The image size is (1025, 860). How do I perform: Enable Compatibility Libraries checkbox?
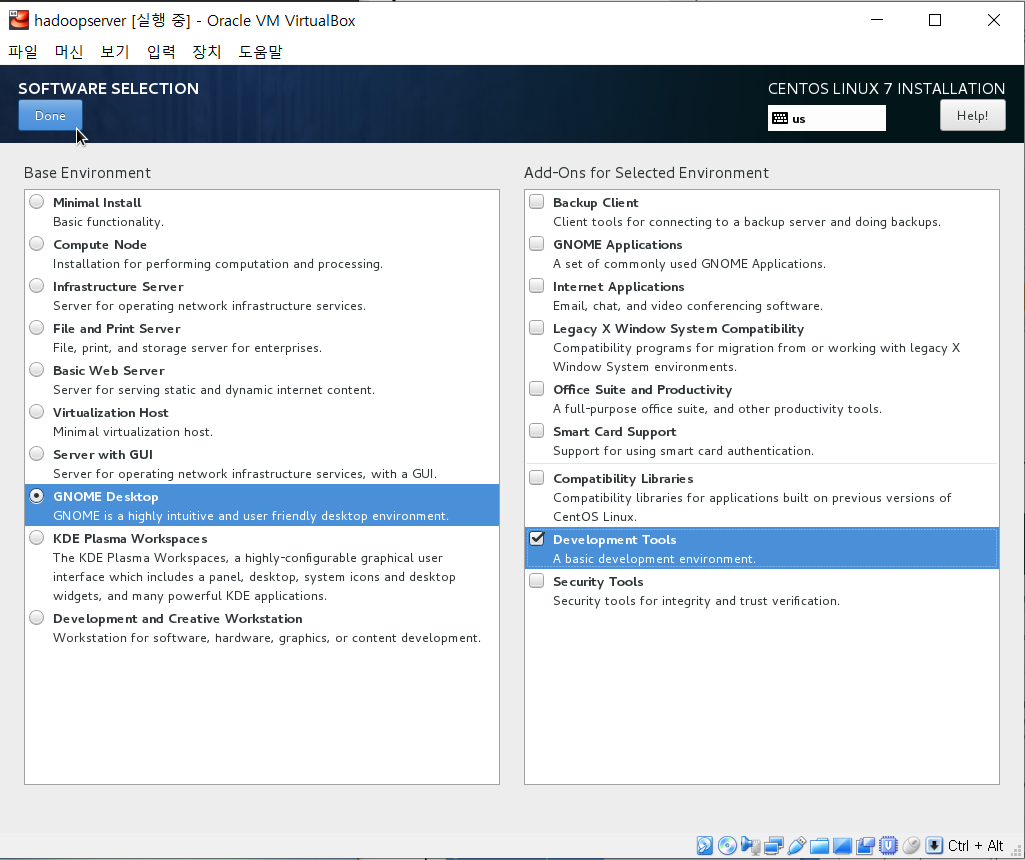[x=537, y=478]
